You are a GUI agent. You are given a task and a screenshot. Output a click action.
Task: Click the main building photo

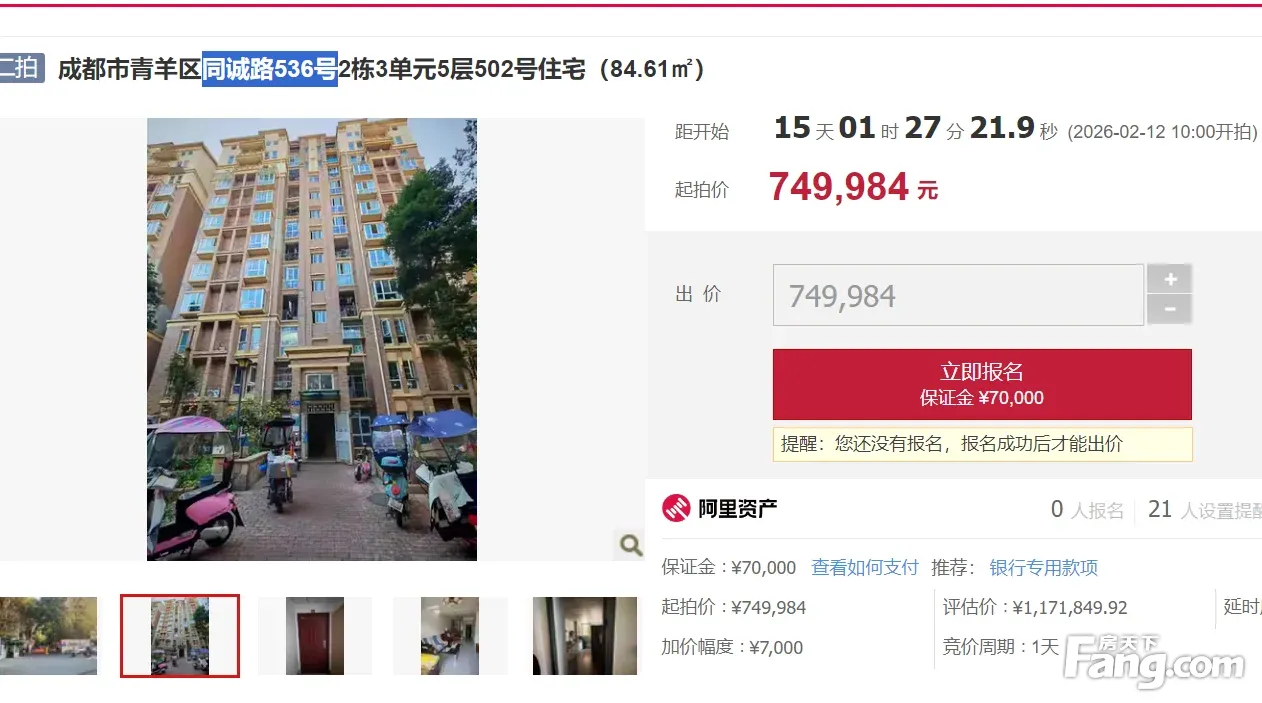[312, 339]
